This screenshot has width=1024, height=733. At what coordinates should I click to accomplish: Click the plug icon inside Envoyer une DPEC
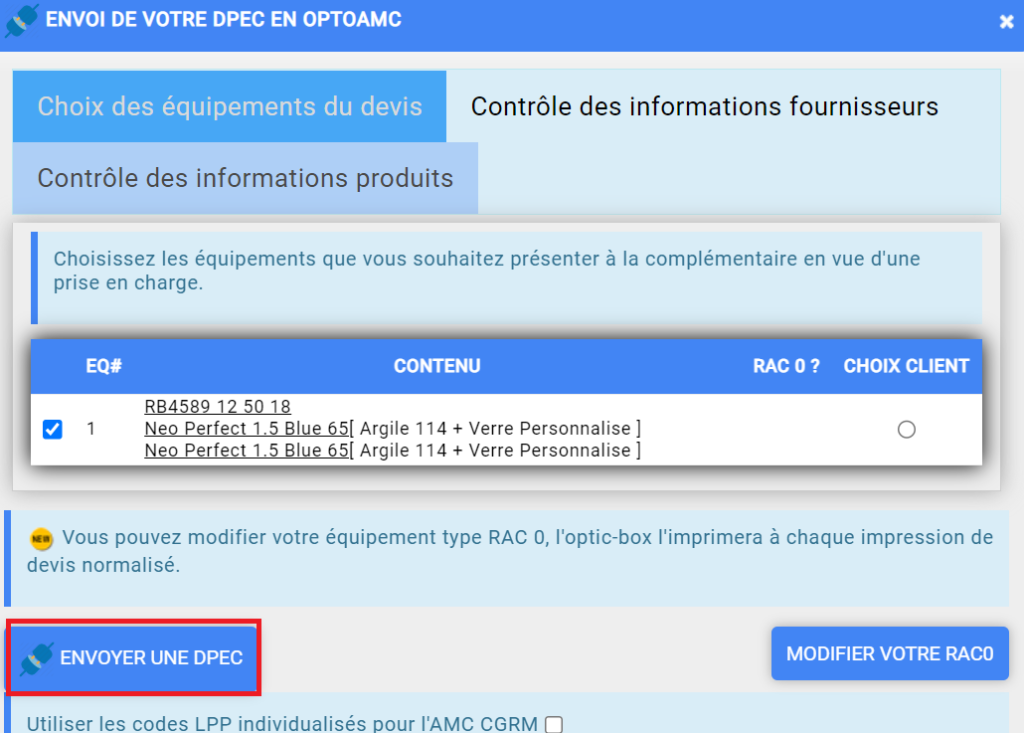point(37,659)
